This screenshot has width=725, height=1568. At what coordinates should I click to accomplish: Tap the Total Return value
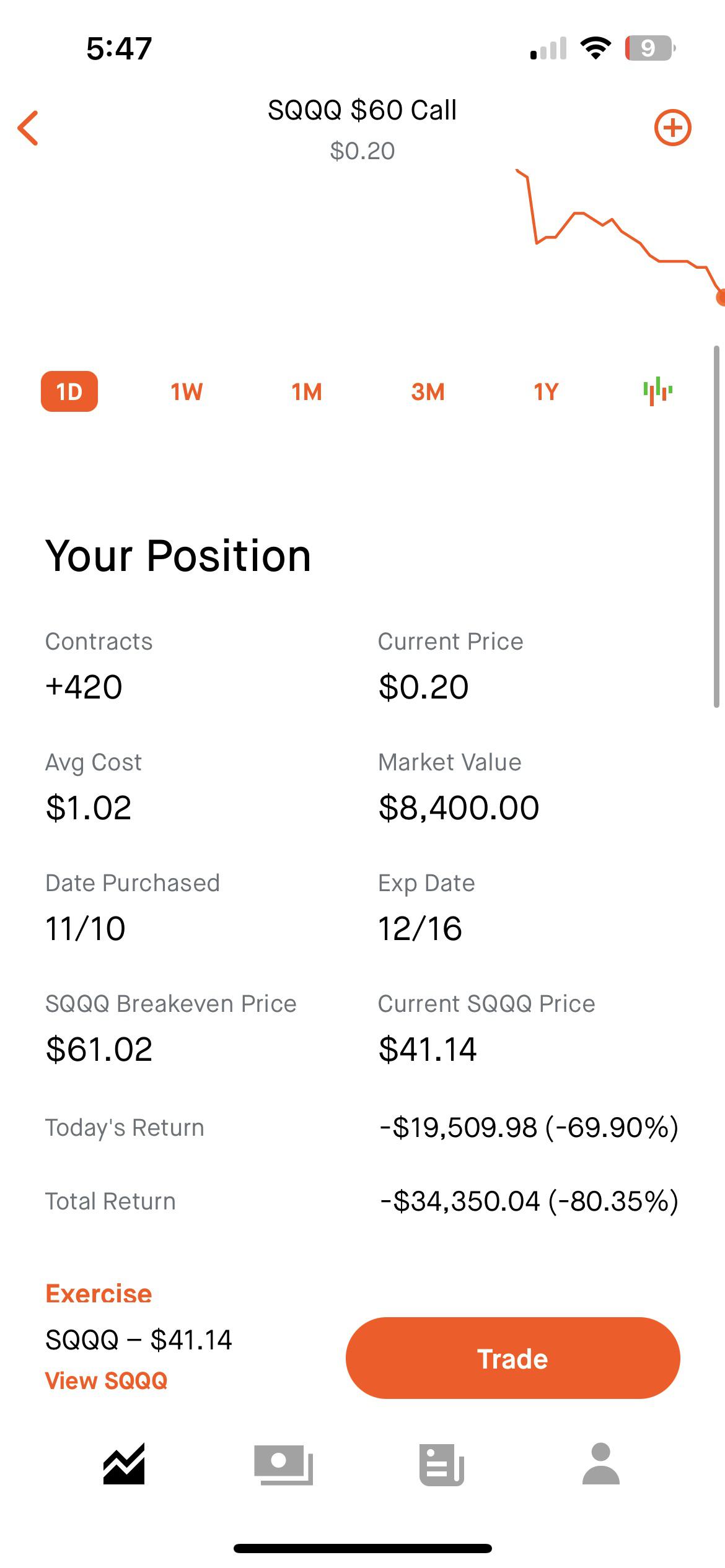529,1201
